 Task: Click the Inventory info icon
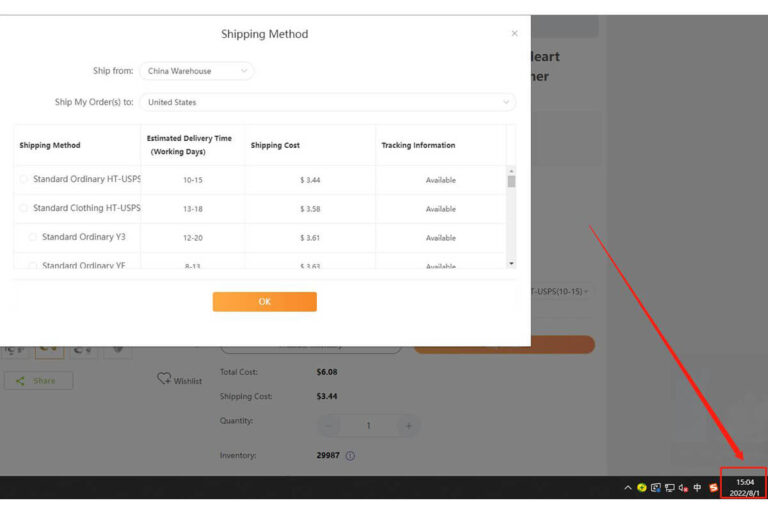(x=350, y=456)
